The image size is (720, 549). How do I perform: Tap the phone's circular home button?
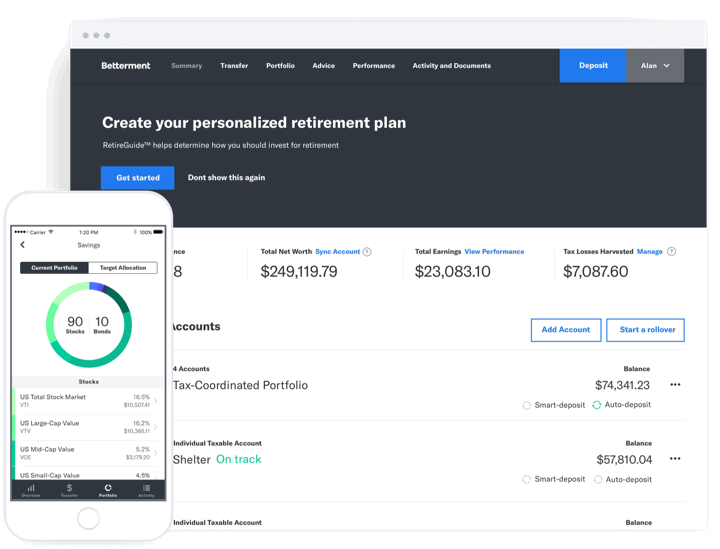(88, 519)
